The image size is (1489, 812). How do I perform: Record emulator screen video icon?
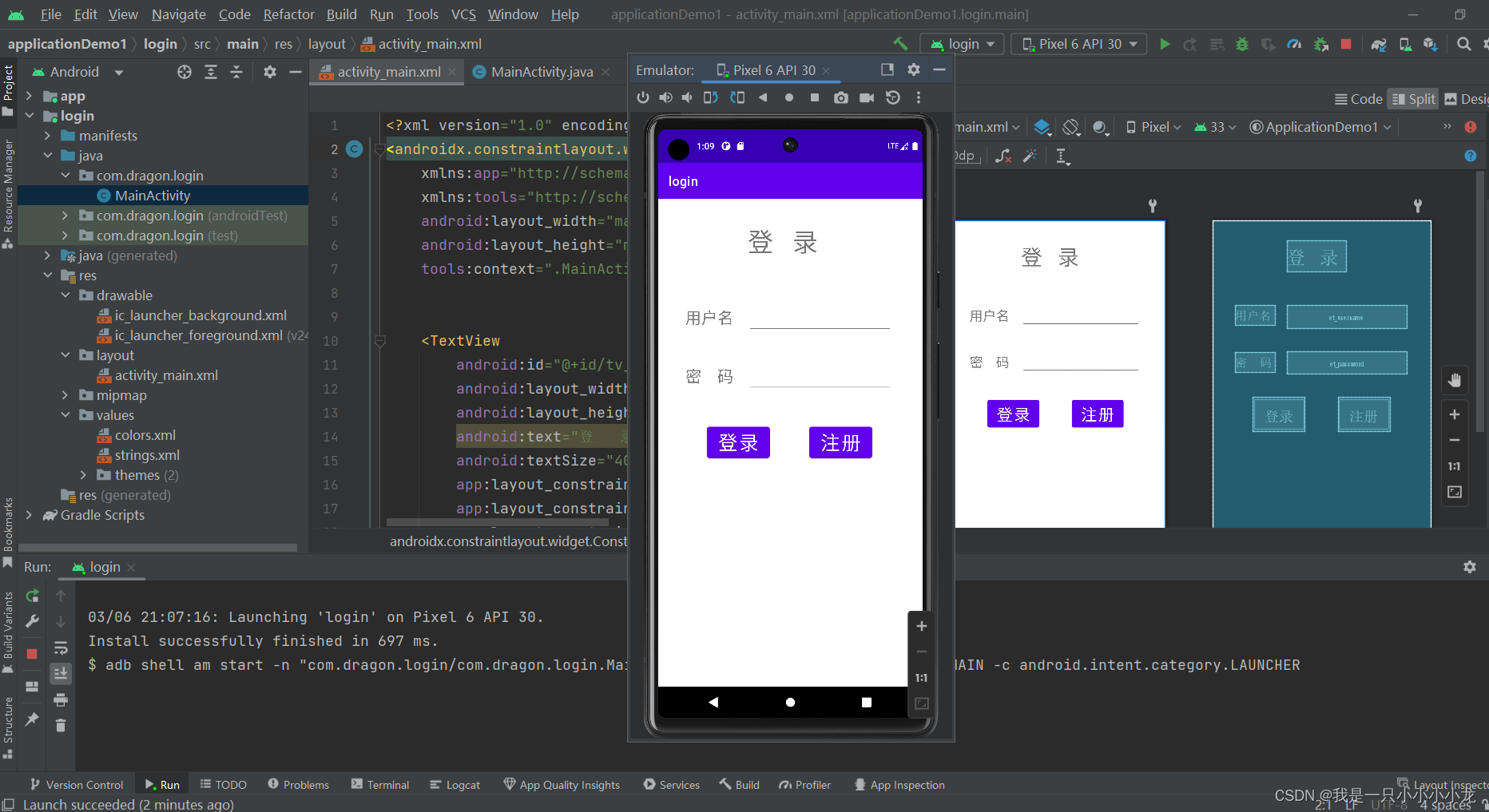(867, 97)
